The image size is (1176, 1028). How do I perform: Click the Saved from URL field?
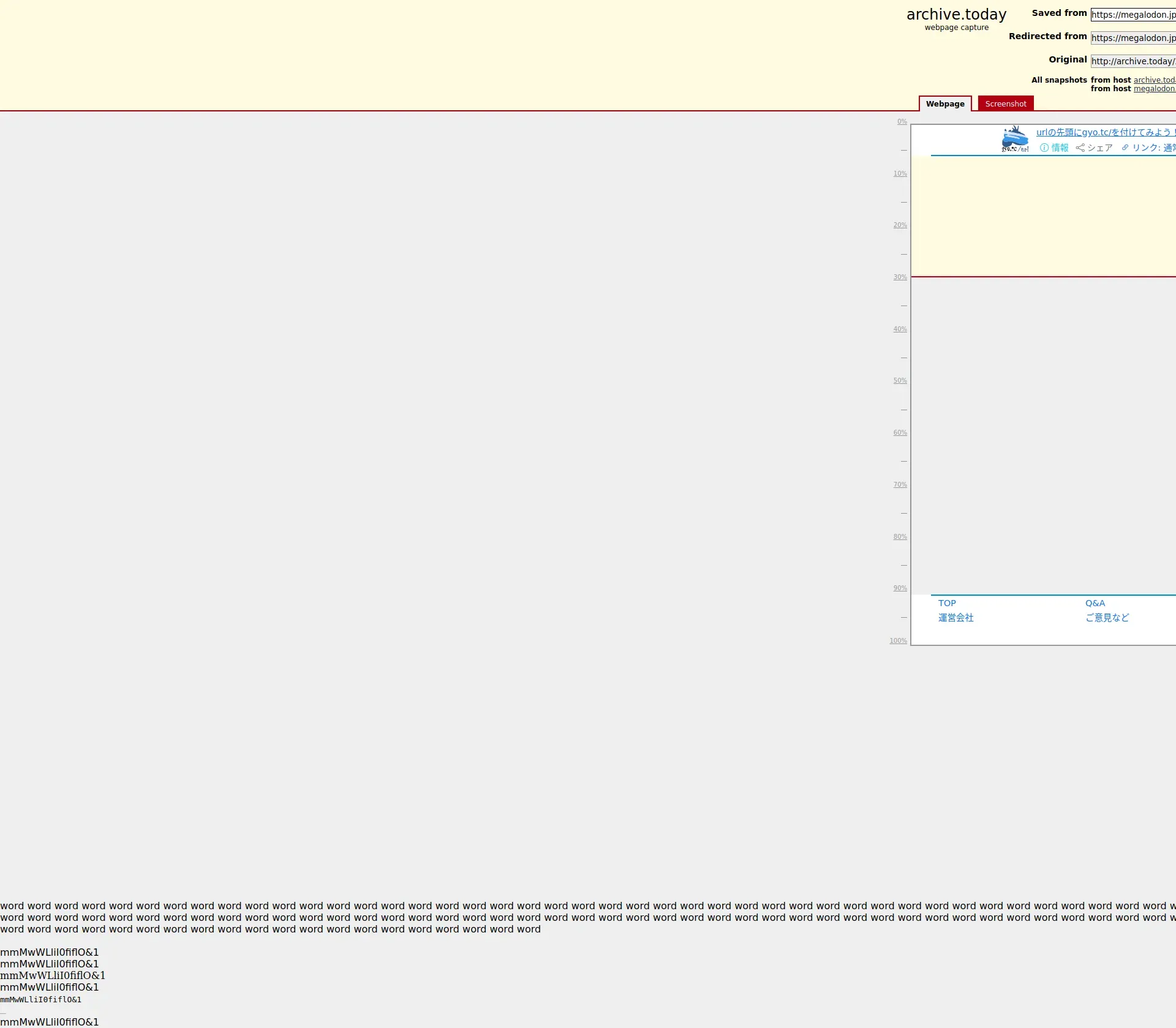pos(1133,15)
